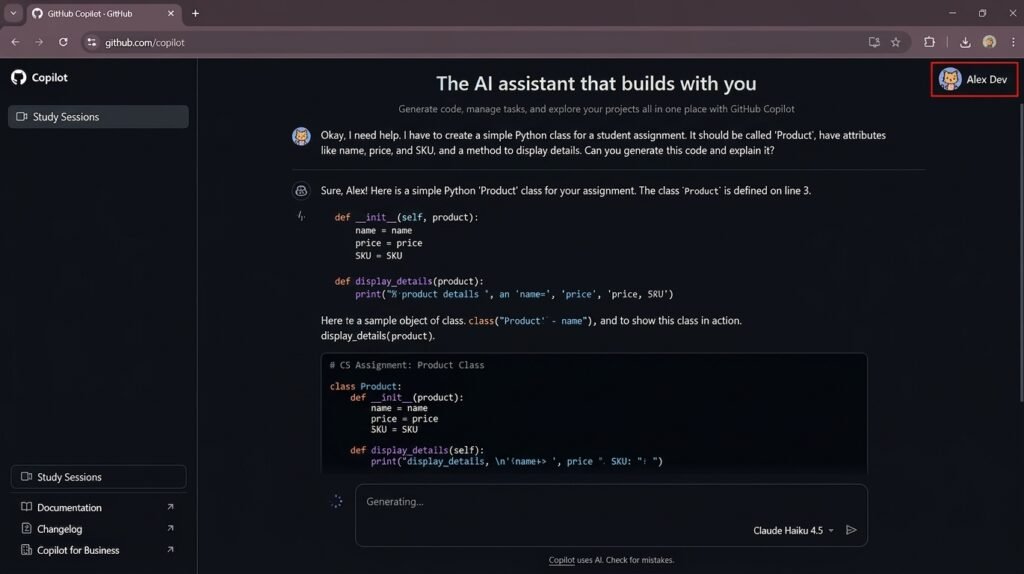Click the Copilot bot avatar beside the response
This screenshot has height=574, width=1024.
[x=301, y=191]
